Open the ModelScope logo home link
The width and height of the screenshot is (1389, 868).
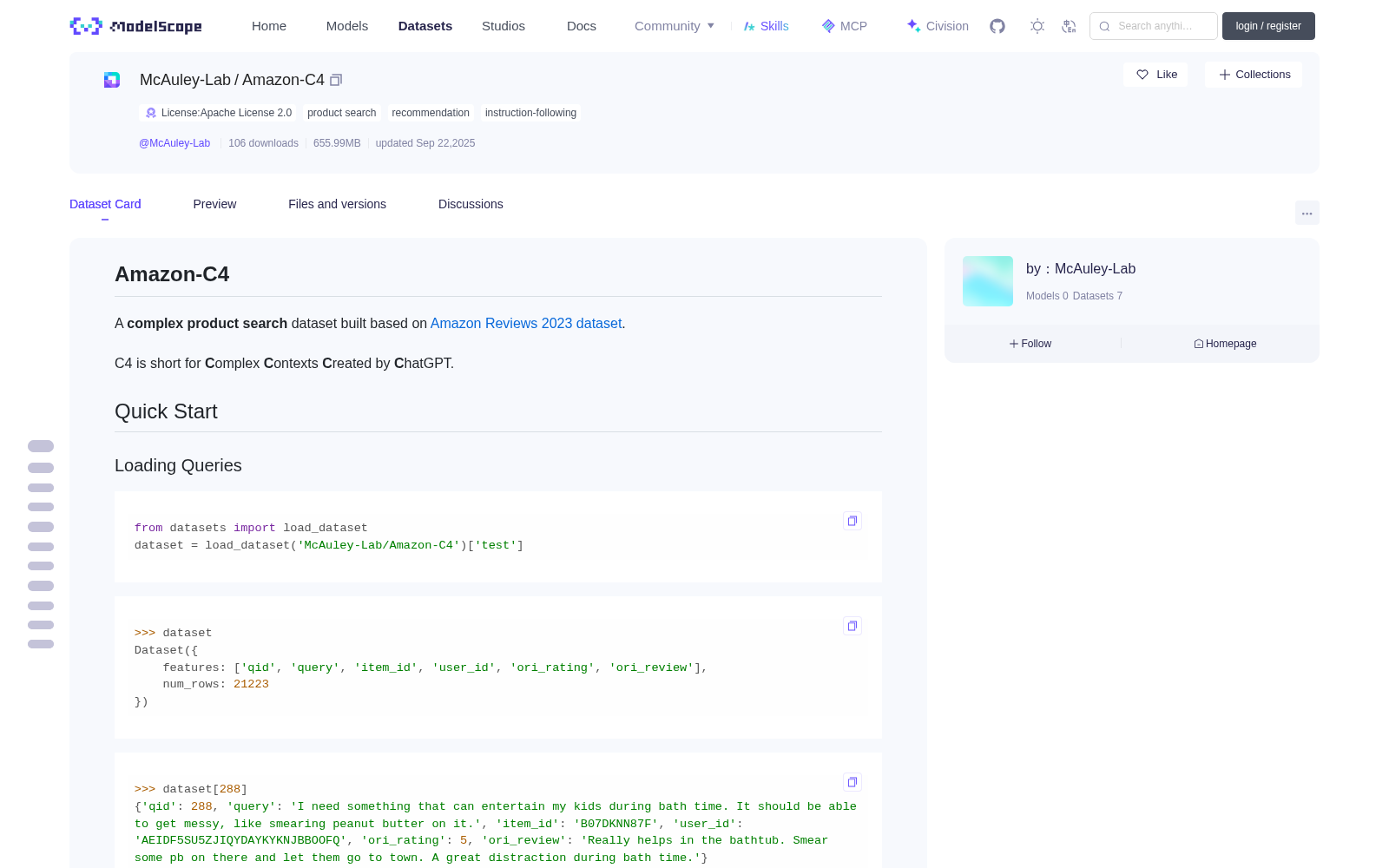pos(136,26)
